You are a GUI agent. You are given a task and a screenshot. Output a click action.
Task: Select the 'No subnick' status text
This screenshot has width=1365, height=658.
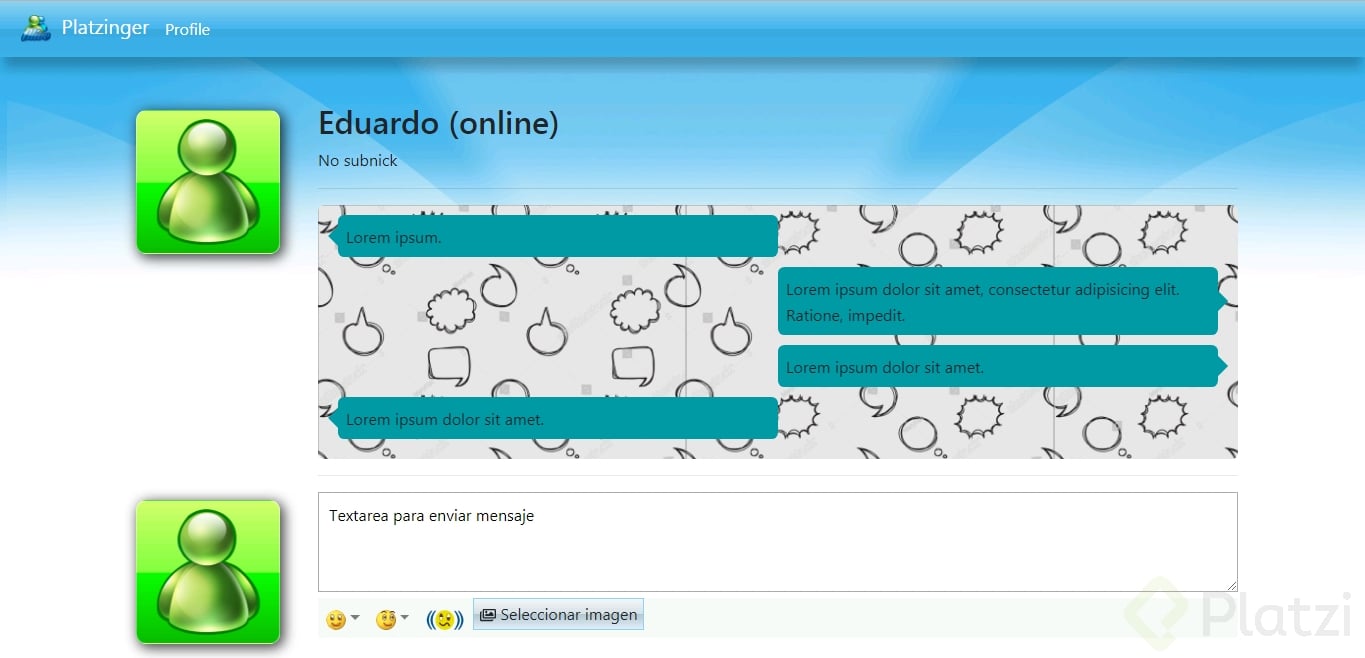pos(358,160)
